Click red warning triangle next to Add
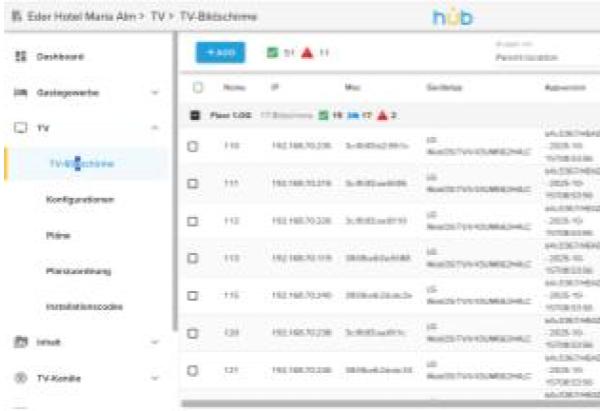Image resolution: width=600 pixels, height=411 pixels. click(307, 53)
